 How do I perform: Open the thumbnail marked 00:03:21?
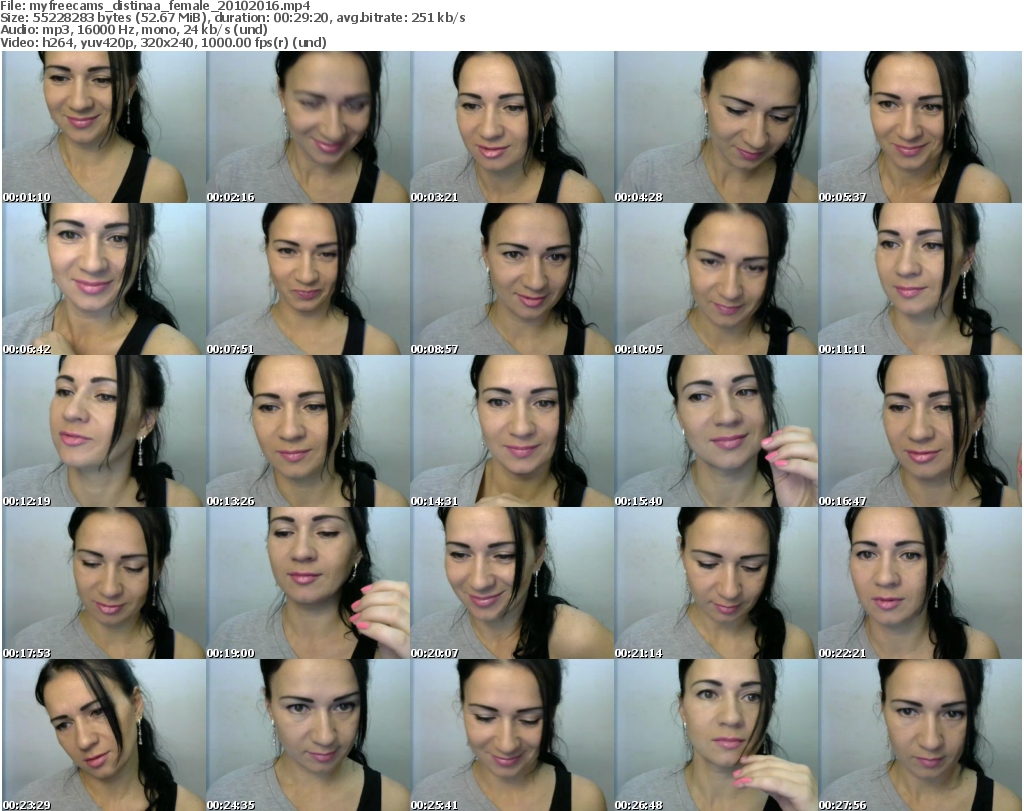click(x=512, y=127)
